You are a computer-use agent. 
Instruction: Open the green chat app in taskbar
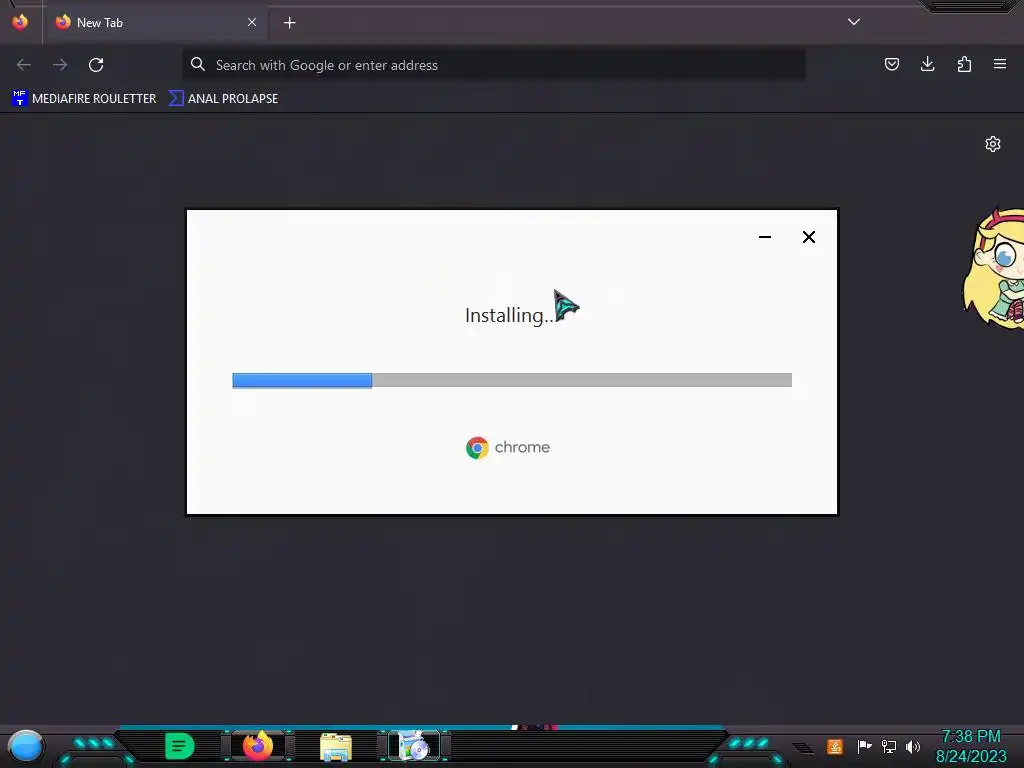[x=180, y=746]
